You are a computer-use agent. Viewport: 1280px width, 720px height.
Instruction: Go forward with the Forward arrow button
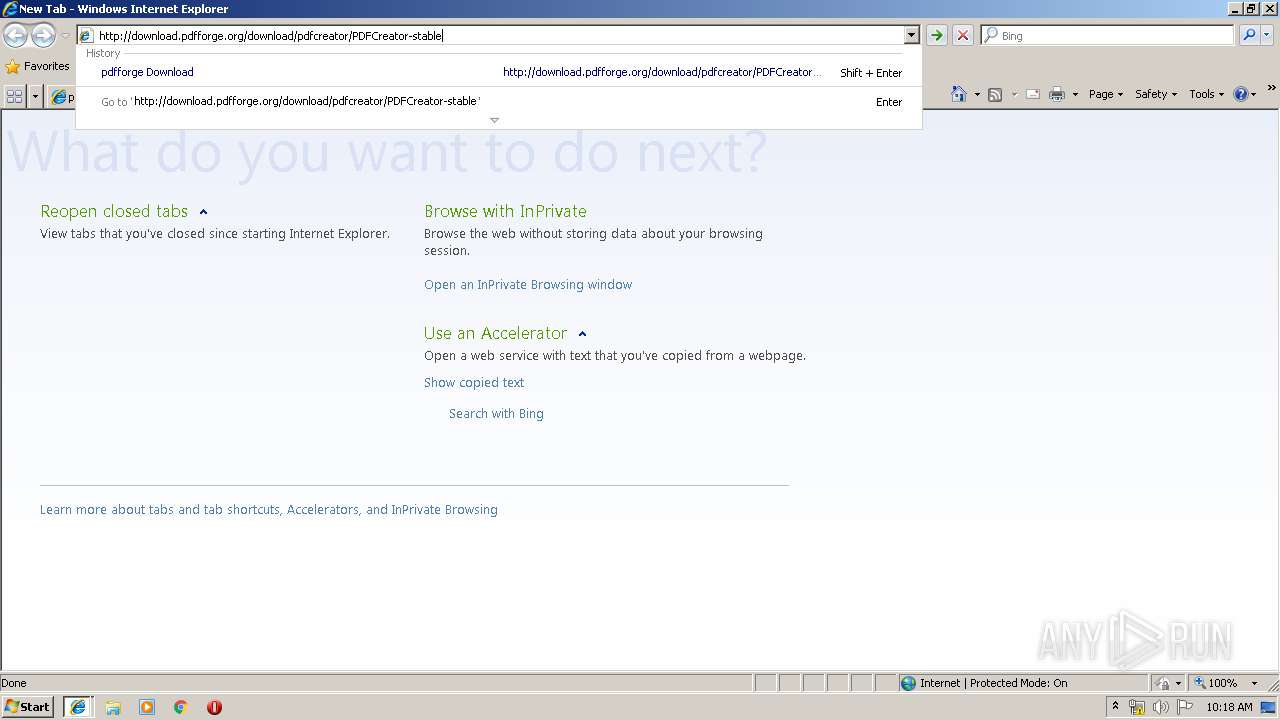click(x=43, y=36)
